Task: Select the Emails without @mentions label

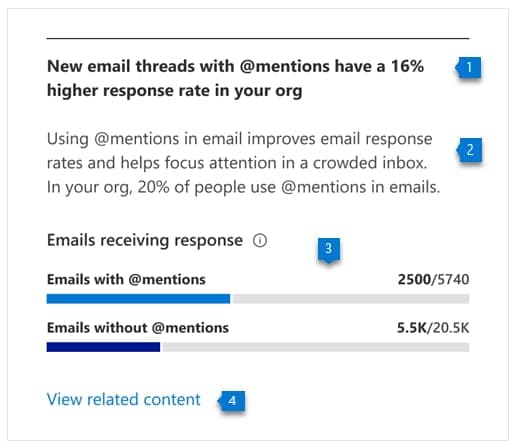Action: coord(138,328)
